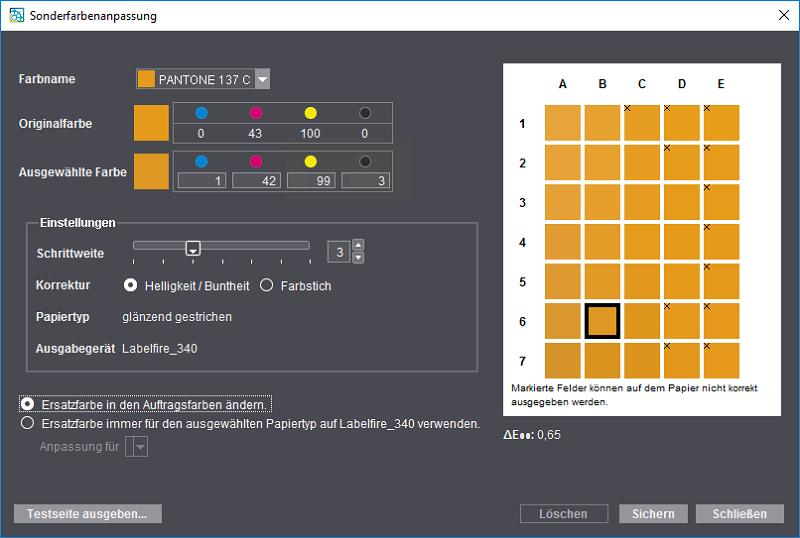Click the Testseite ausgeben button
Image resolution: width=800 pixels, height=538 pixels.
point(87,514)
